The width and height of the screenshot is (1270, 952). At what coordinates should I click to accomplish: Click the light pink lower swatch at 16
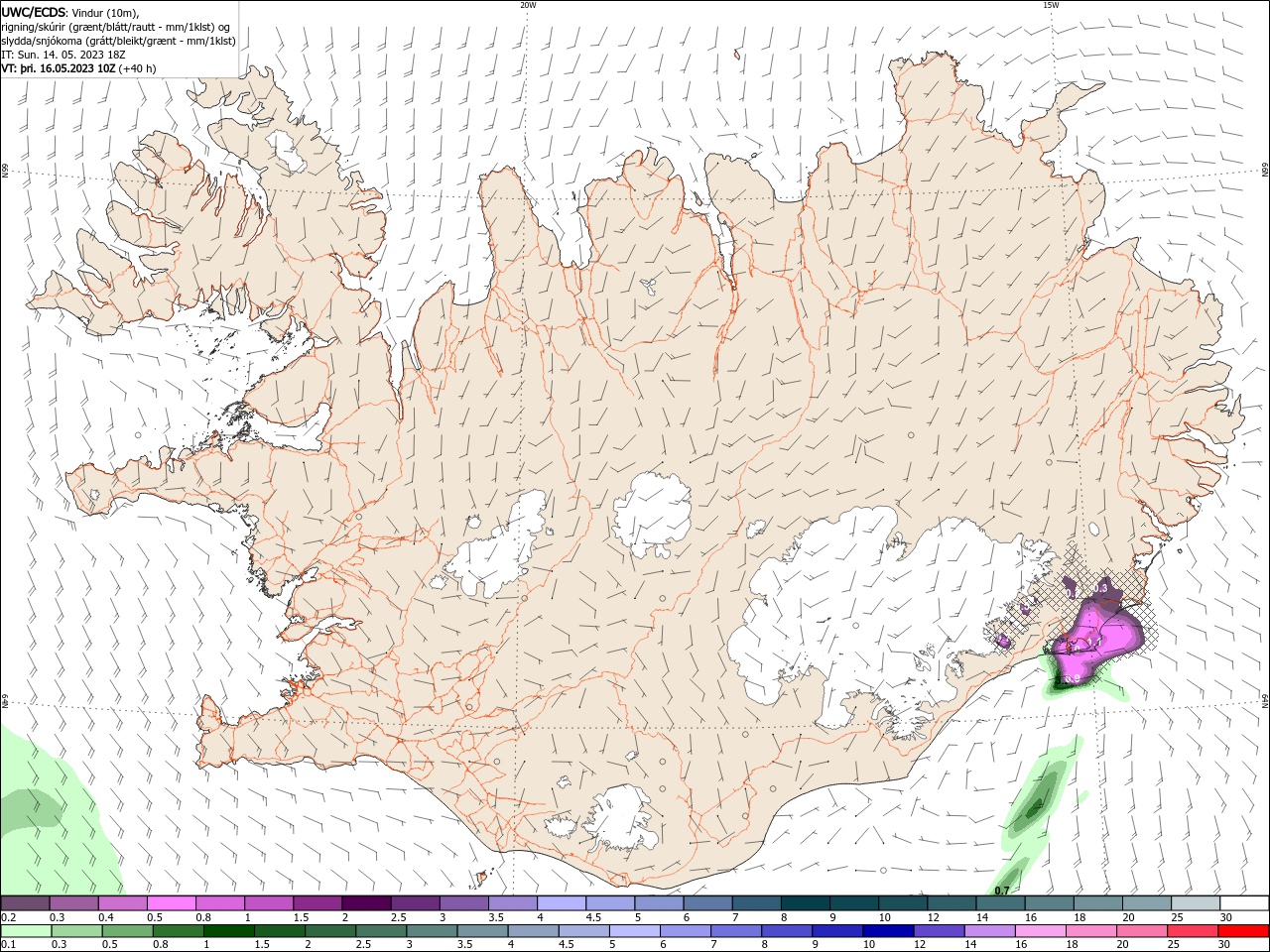coord(1039,931)
